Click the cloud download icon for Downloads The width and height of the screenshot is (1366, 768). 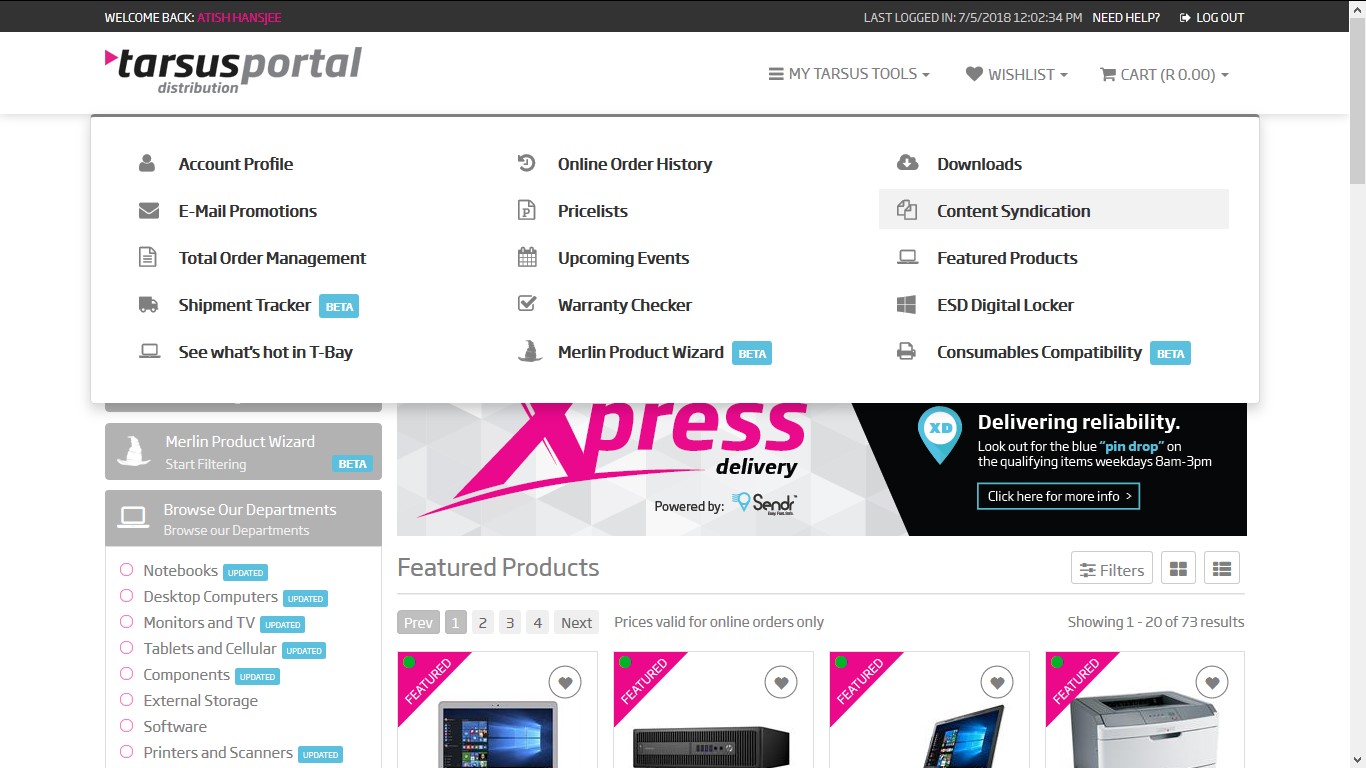point(907,164)
